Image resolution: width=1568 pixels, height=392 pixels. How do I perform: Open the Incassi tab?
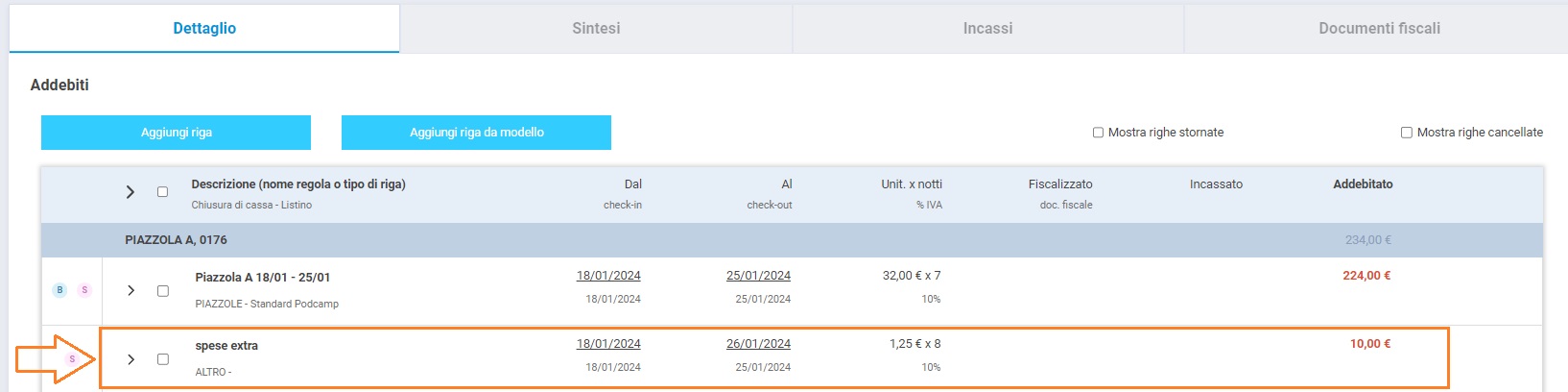pyautogui.click(x=987, y=29)
